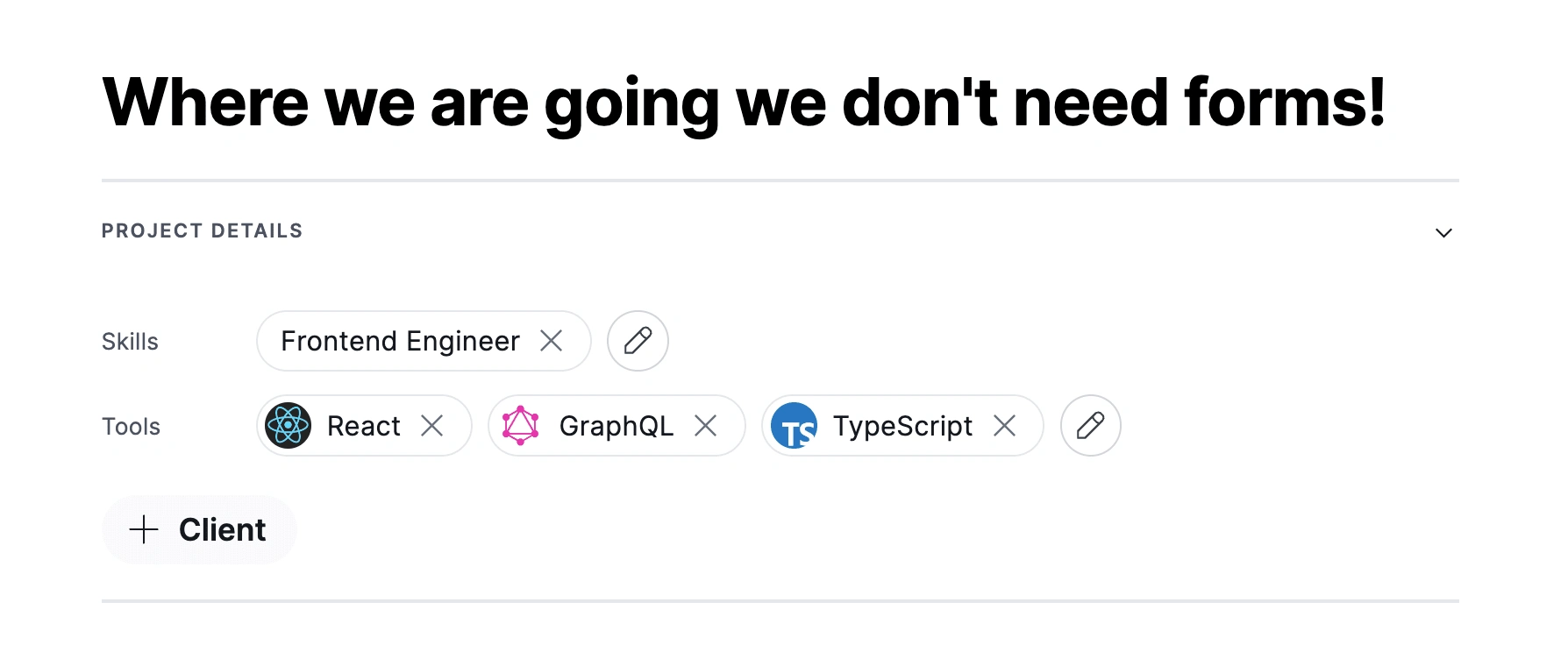Select the React chip label
This screenshot has width=1568, height=659.
point(363,426)
